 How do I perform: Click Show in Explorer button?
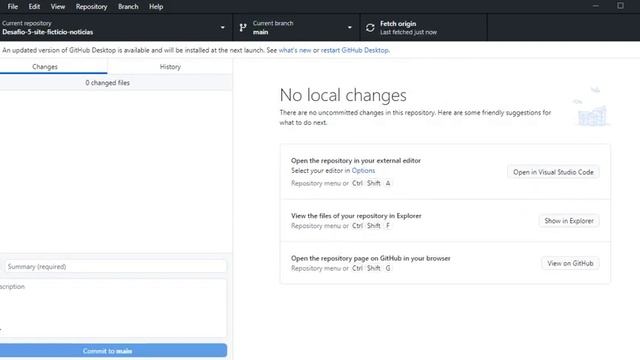coord(569,221)
